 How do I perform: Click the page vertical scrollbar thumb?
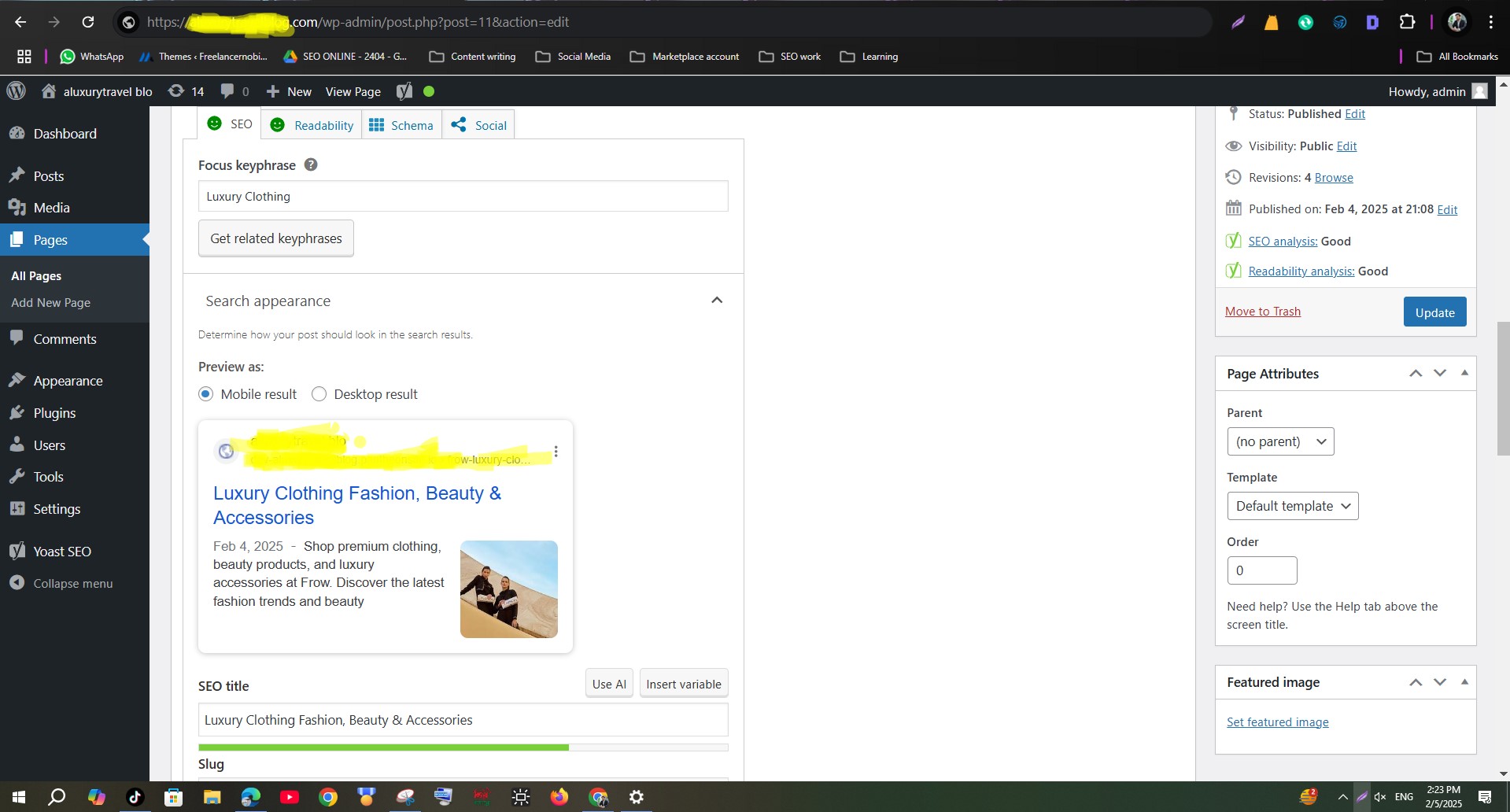point(1503,389)
